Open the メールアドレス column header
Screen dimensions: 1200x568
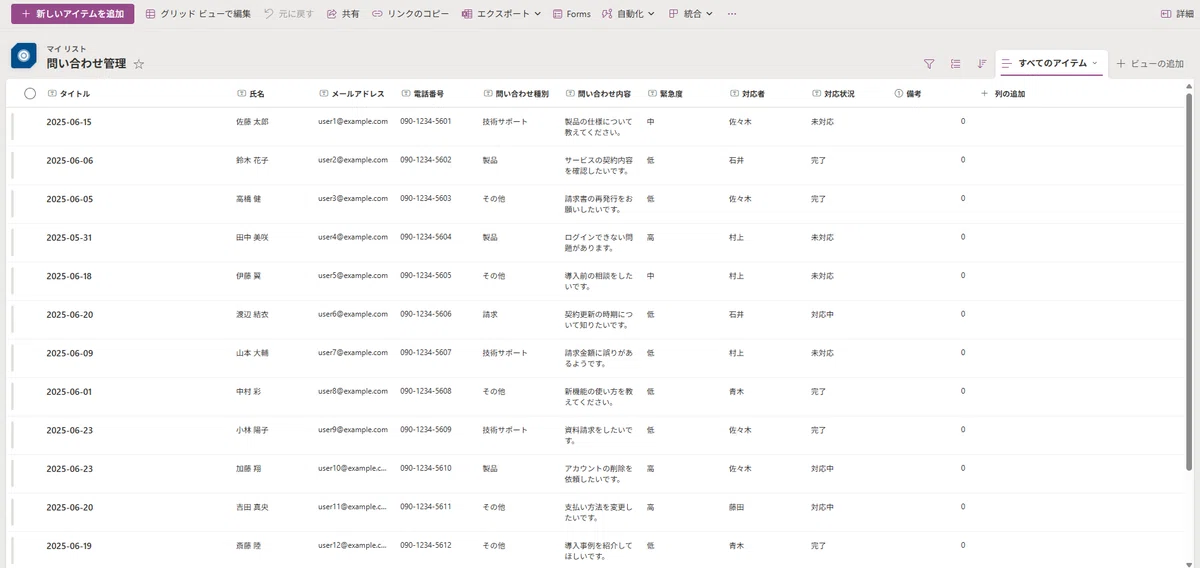coord(351,94)
